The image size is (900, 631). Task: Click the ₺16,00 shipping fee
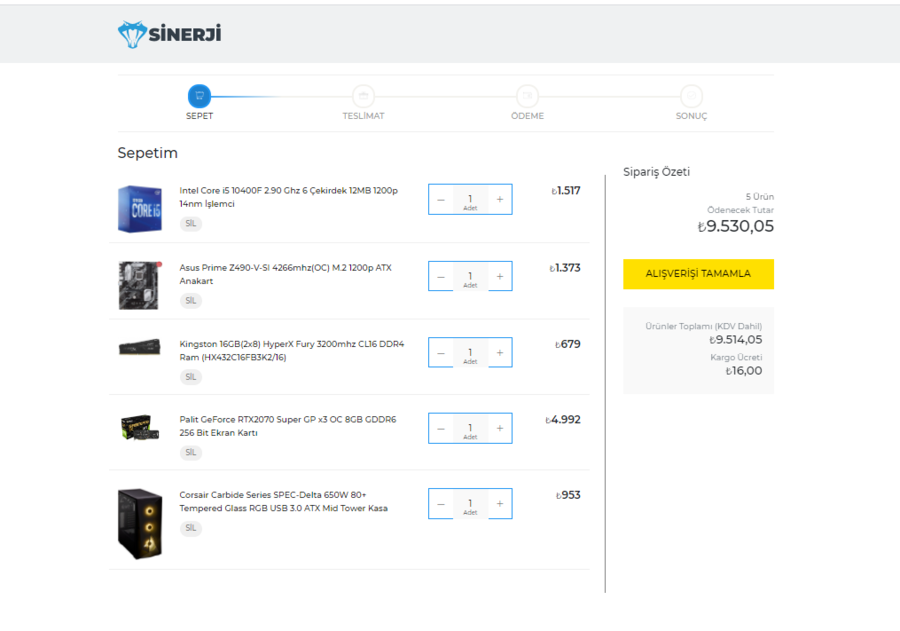click(x=744, y=371)
